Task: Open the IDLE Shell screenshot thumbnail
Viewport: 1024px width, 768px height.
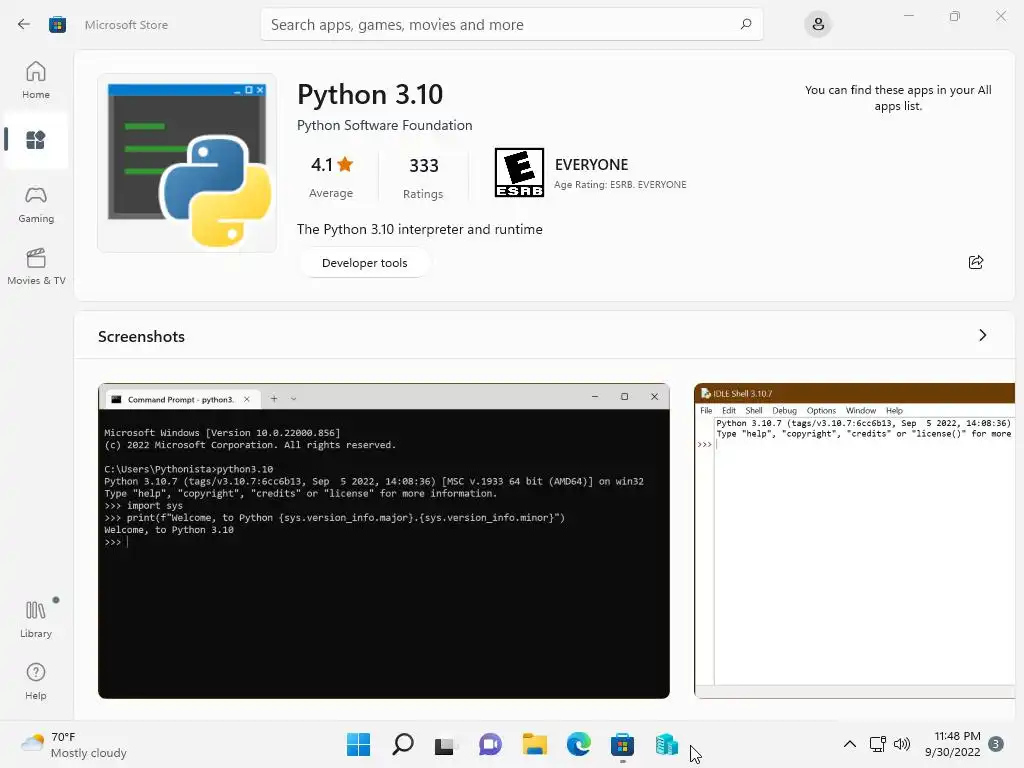Action: coord(854,541)
